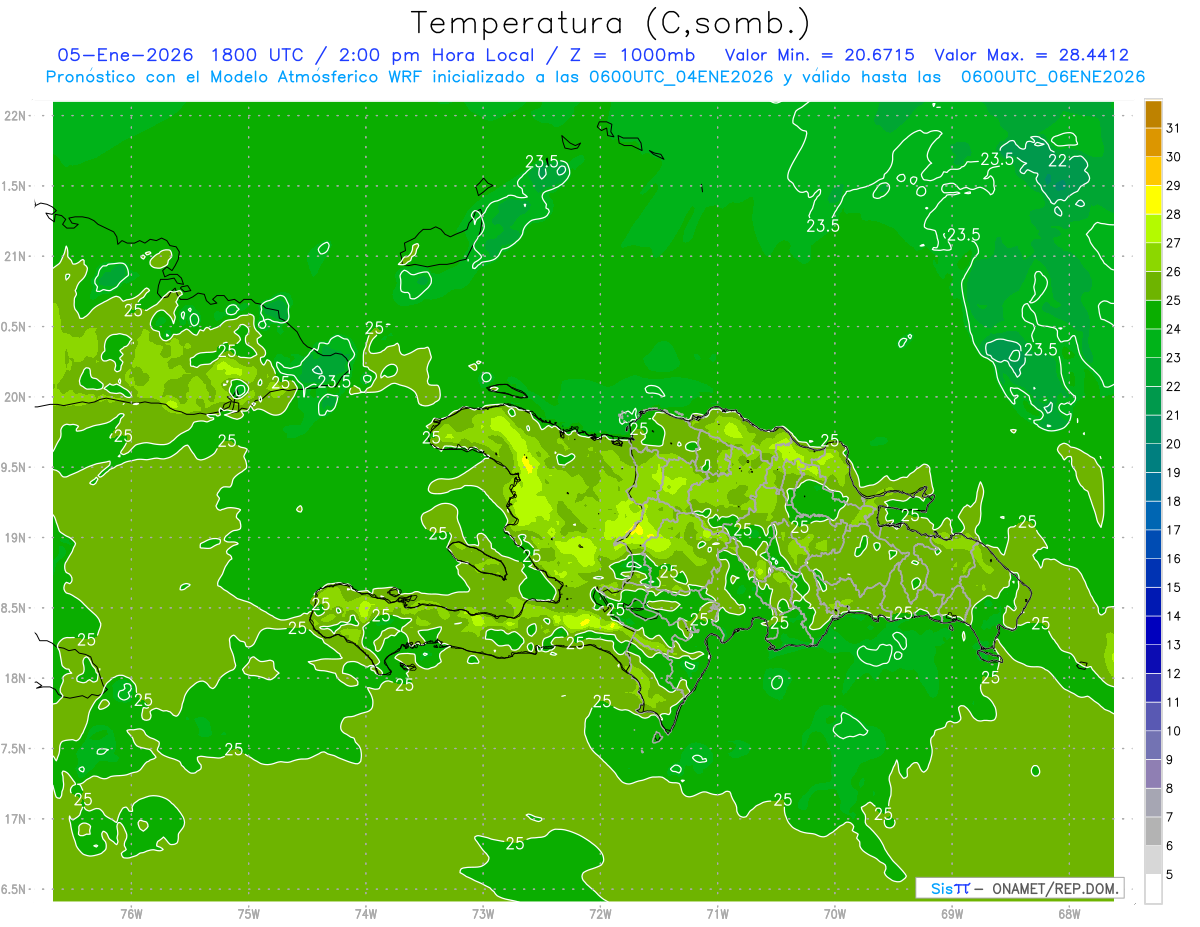Click the color scale label "28"

[x=1174, y=214]
